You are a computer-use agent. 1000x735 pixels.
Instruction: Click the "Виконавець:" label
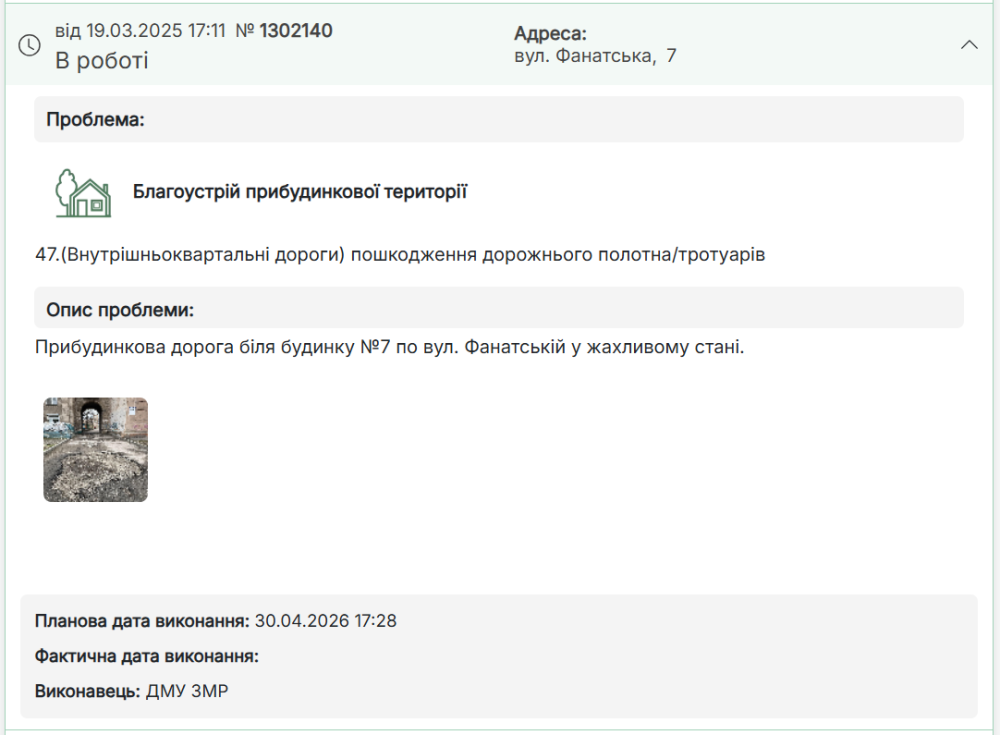click(x=87, y=691)
